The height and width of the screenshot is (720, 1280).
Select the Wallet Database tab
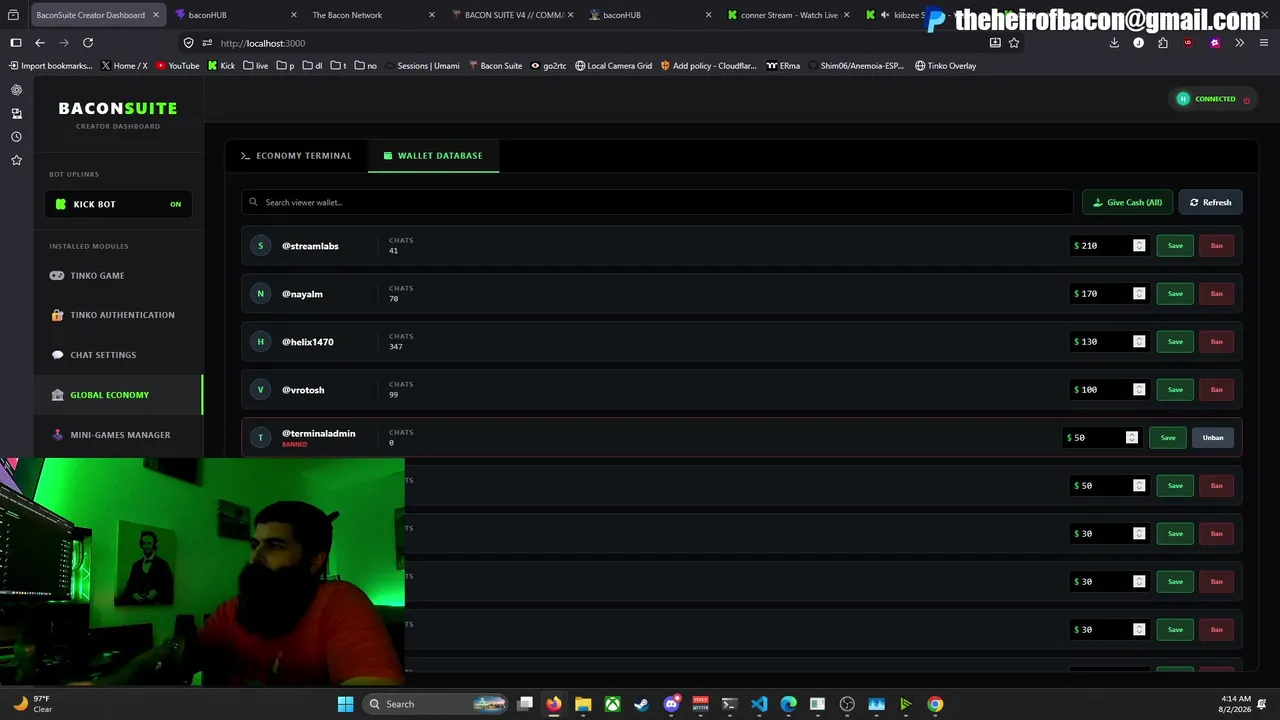point(433,156)
